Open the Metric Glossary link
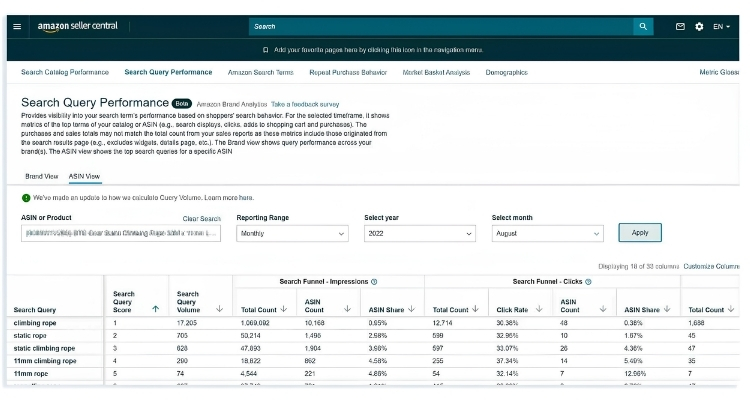Image resolution: width=750 pixels, height=400 pixels. pos(719,72)
